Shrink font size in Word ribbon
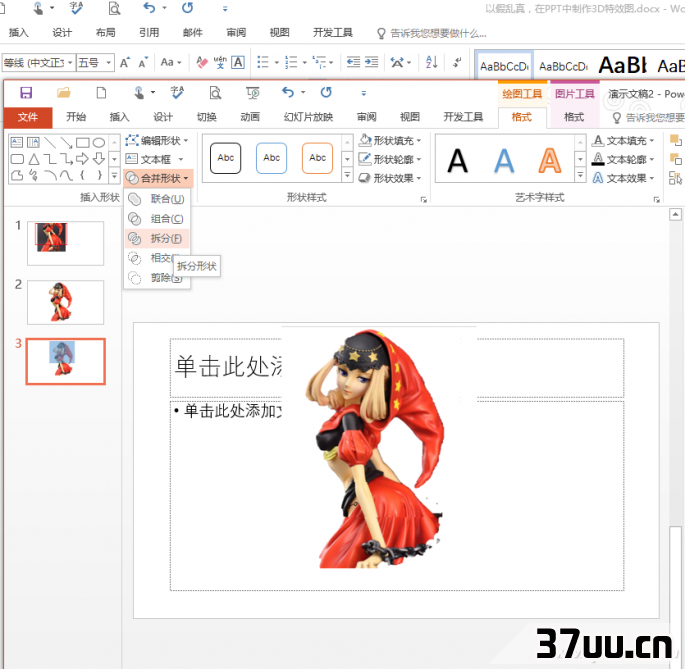The width and height of the screenshot is (685, 669). click(x=143, y=63)
